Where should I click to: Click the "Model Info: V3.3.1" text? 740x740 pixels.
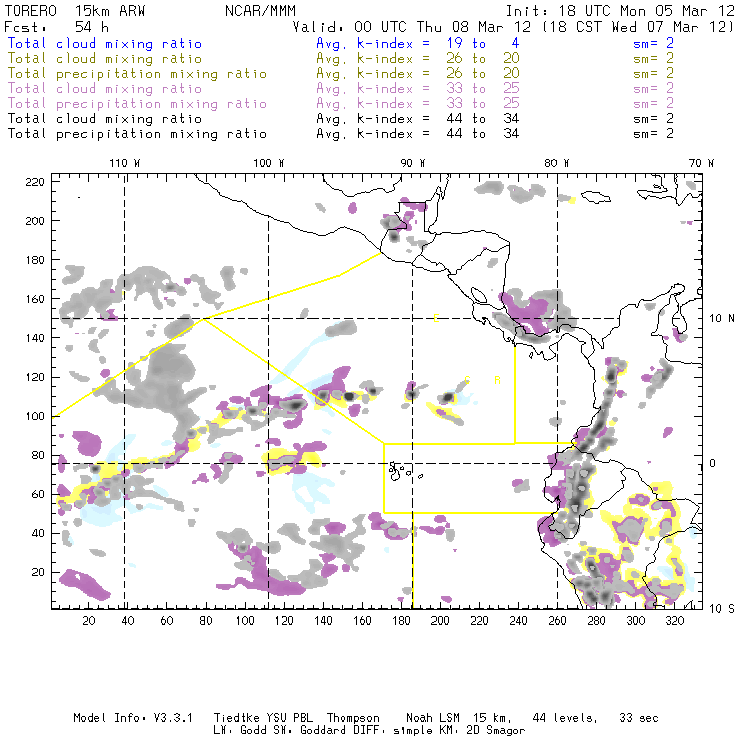pyautogui.click(x=133, y=718)
